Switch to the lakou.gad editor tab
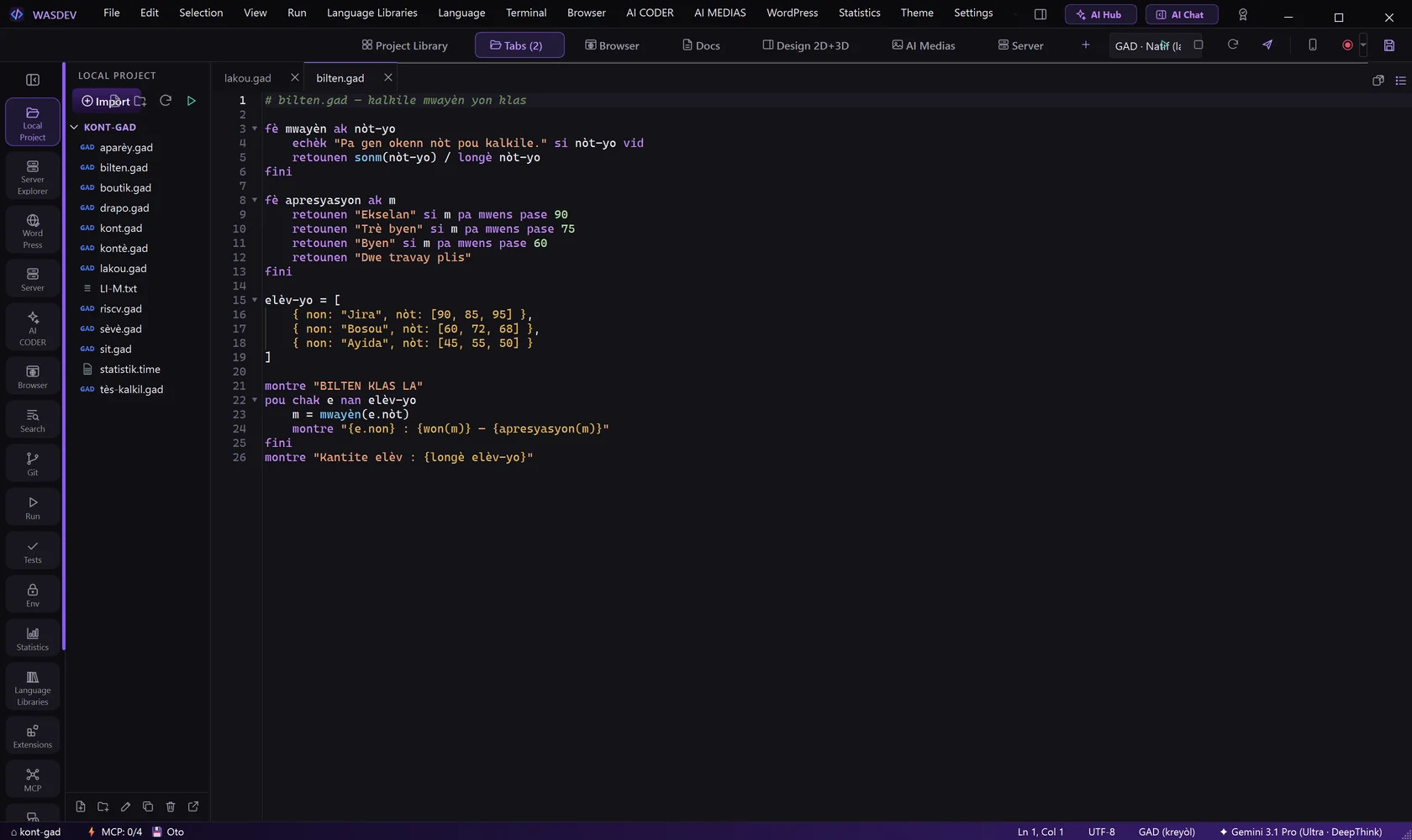 coord(248,78)
